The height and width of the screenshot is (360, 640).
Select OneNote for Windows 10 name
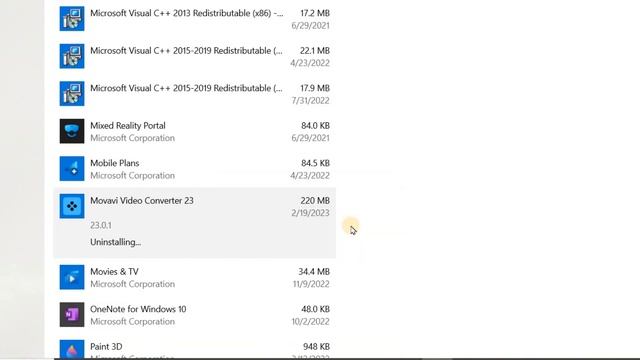coord(138,309)
